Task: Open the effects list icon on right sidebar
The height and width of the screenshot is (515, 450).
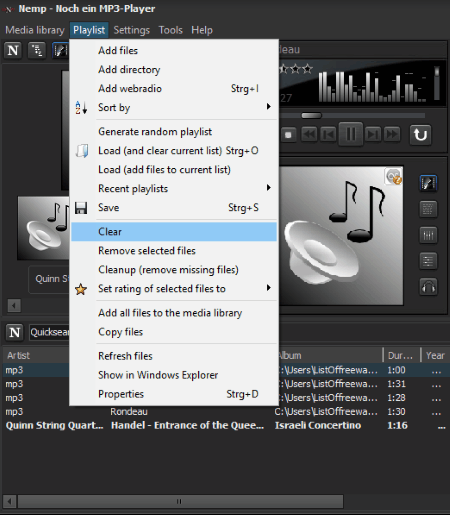Action: [428, 261]
